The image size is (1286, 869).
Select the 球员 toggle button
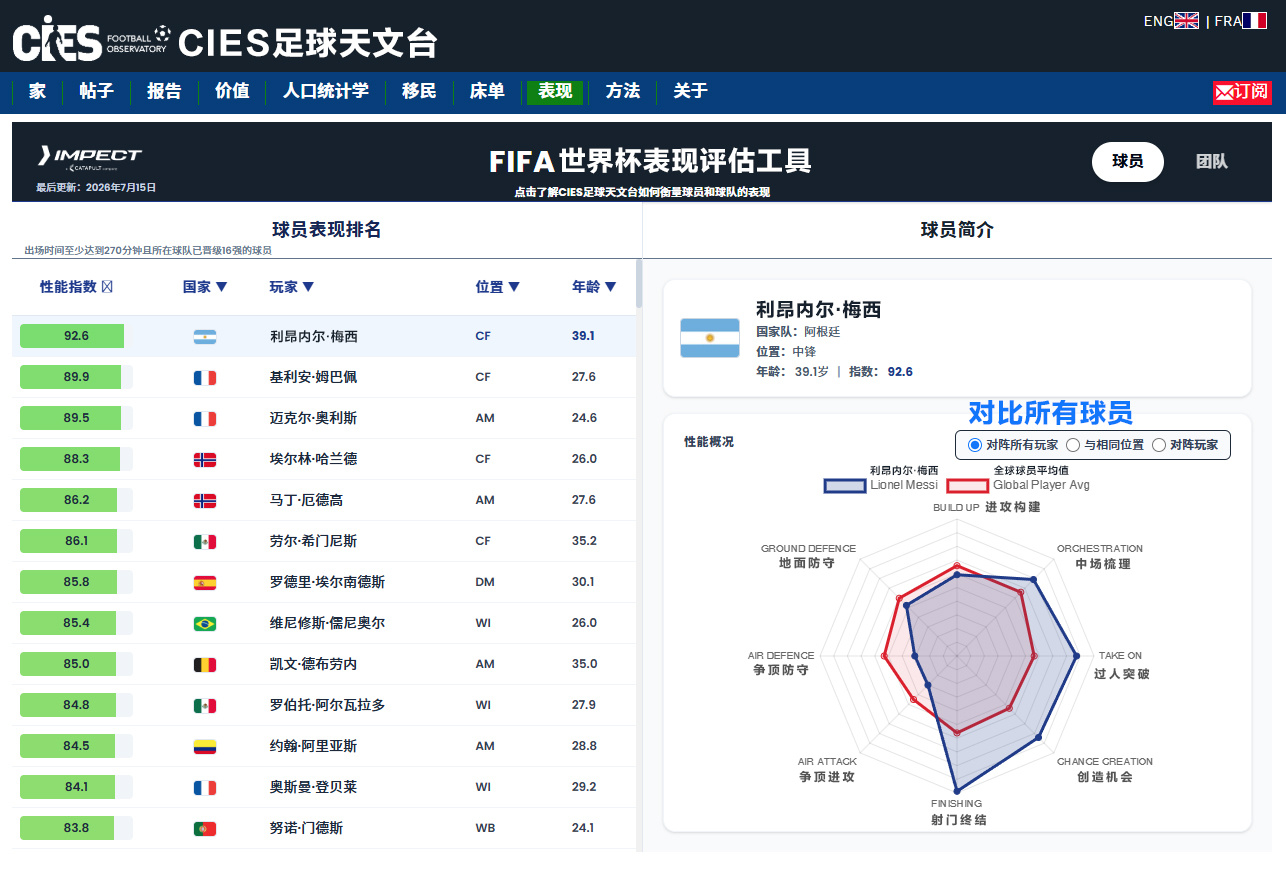(1128, 161)
